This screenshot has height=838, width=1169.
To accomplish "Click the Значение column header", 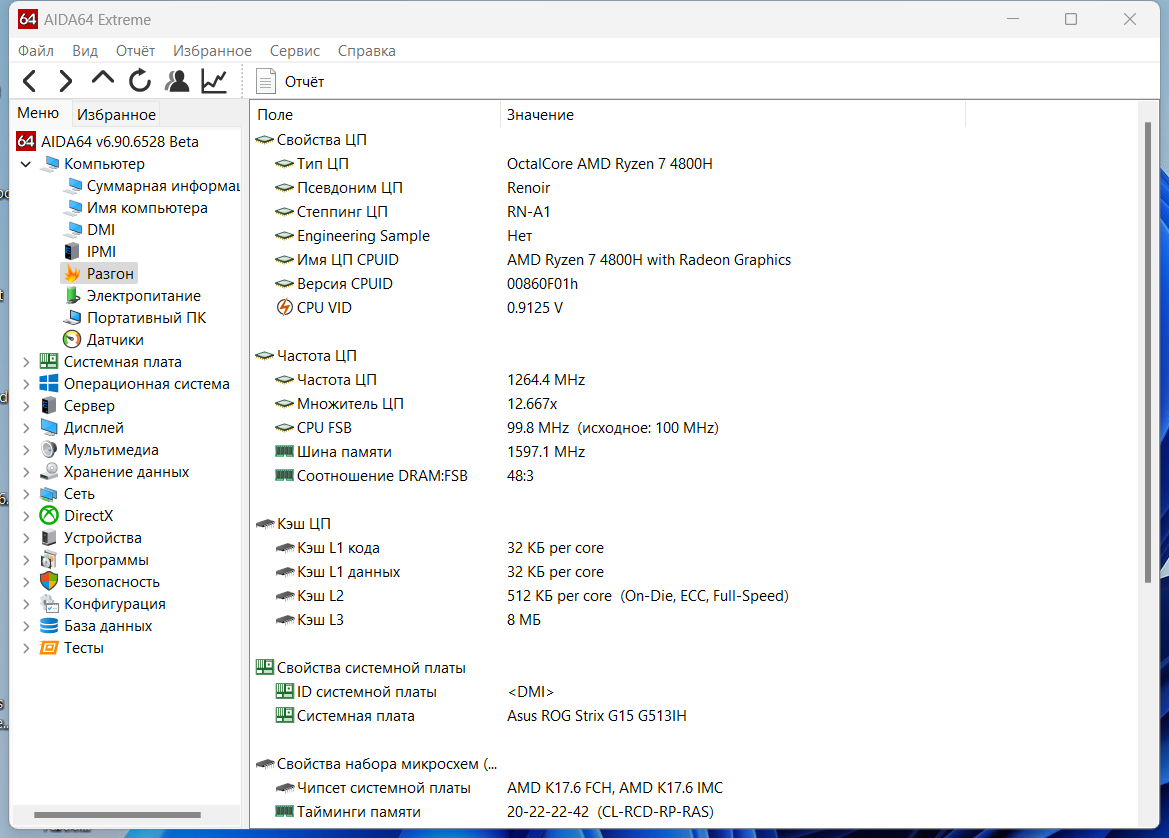I will 732,114.
